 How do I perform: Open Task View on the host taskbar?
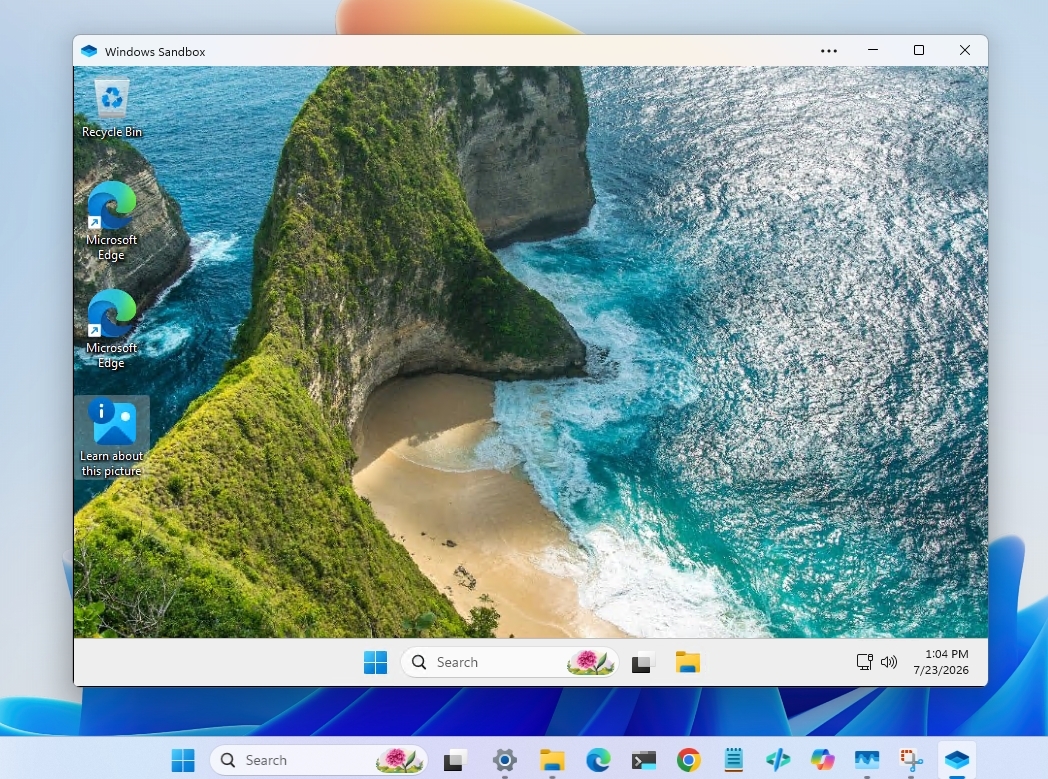pos(454,760)
